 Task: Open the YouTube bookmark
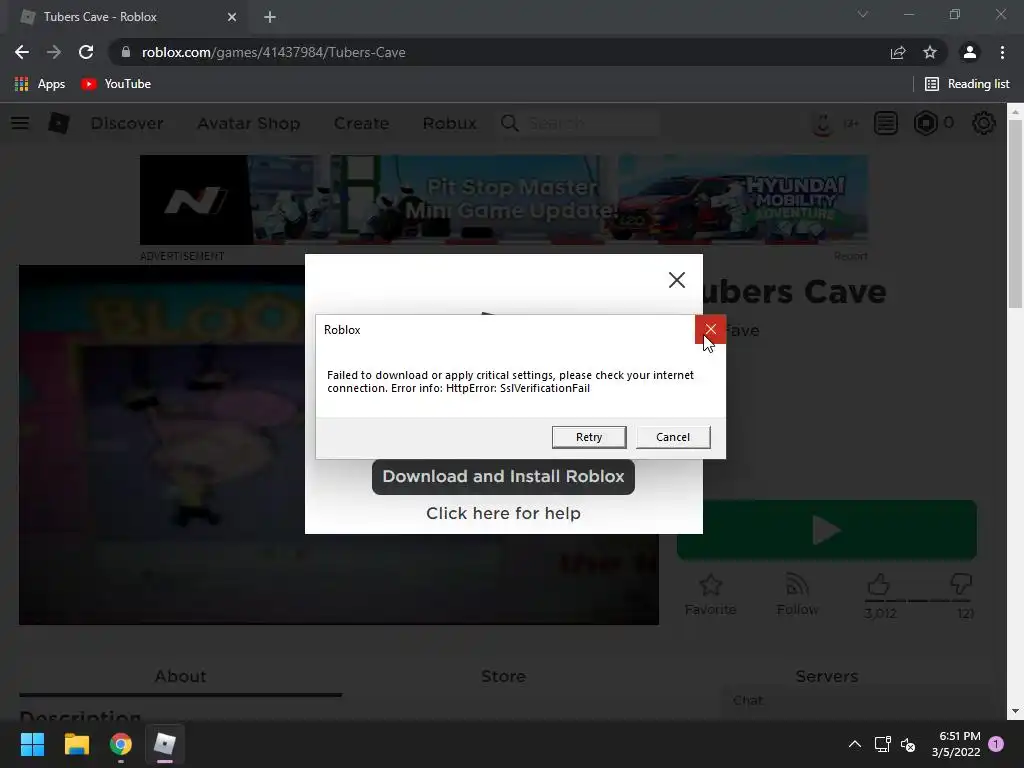point(116,84)
